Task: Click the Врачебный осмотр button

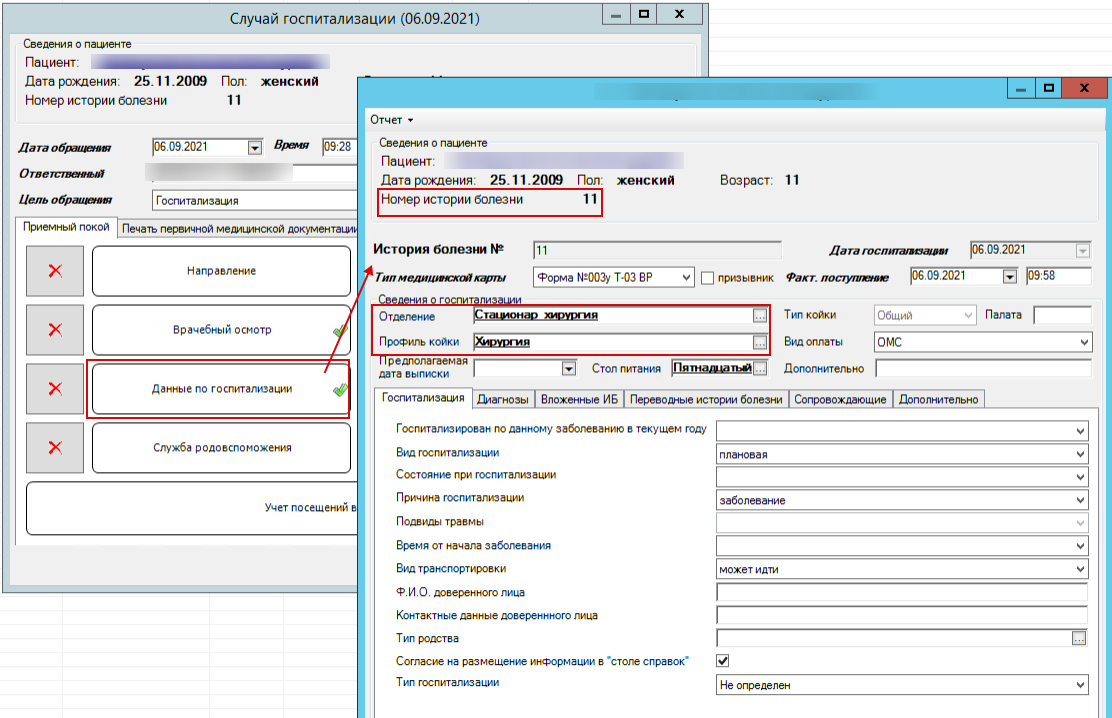Action: (221, 330)
